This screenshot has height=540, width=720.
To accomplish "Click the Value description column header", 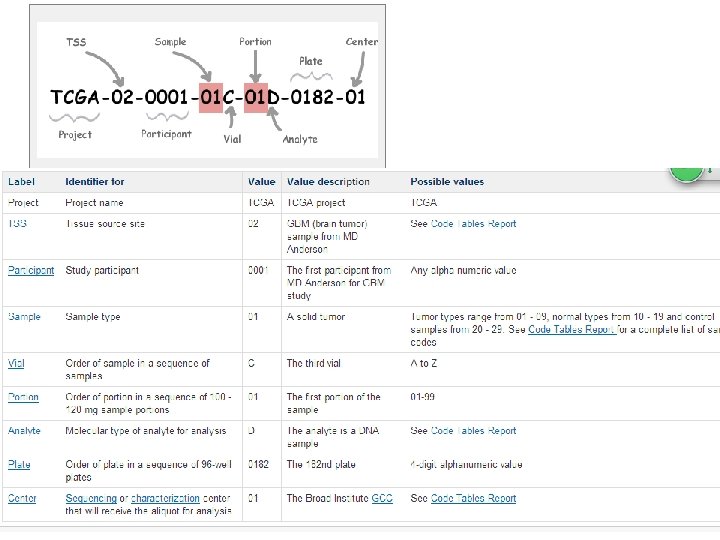I will [328, 182].
